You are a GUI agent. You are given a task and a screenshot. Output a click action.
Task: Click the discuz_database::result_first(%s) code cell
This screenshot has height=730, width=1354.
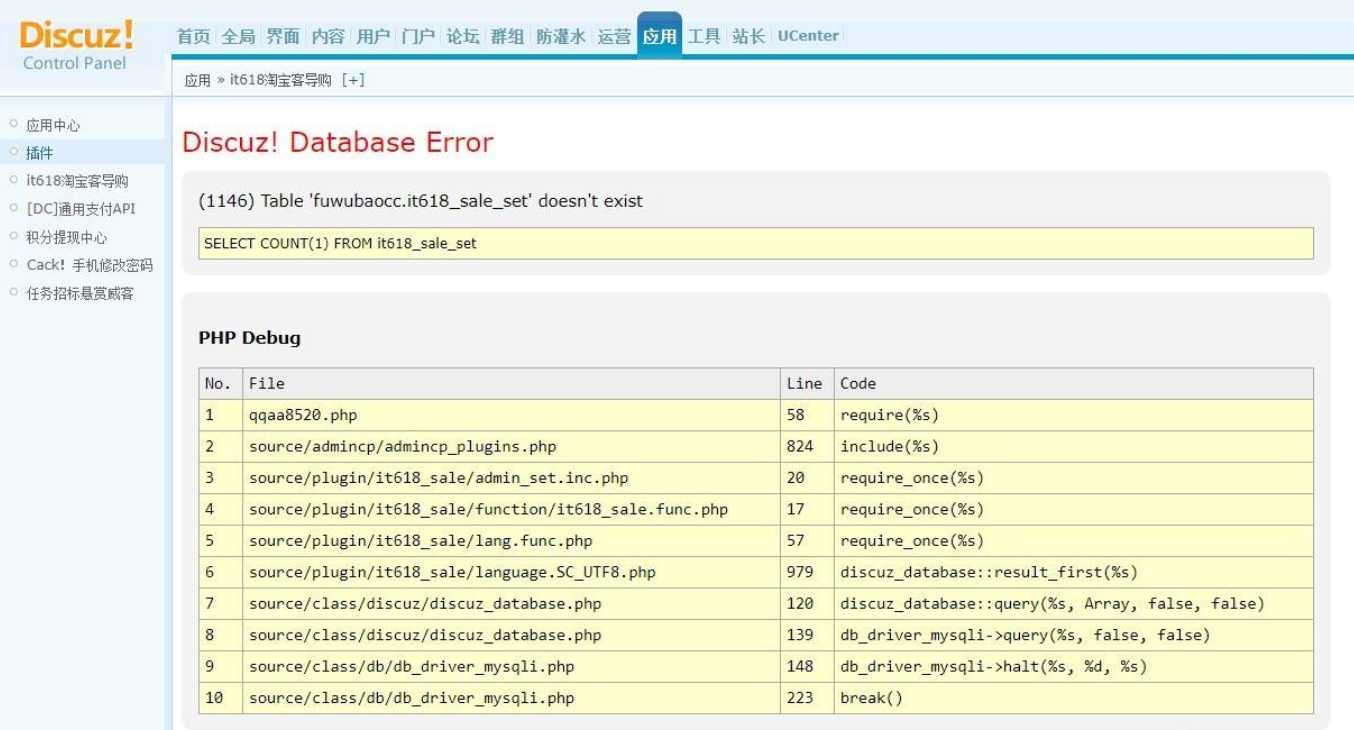click(x=1074, y=572)
